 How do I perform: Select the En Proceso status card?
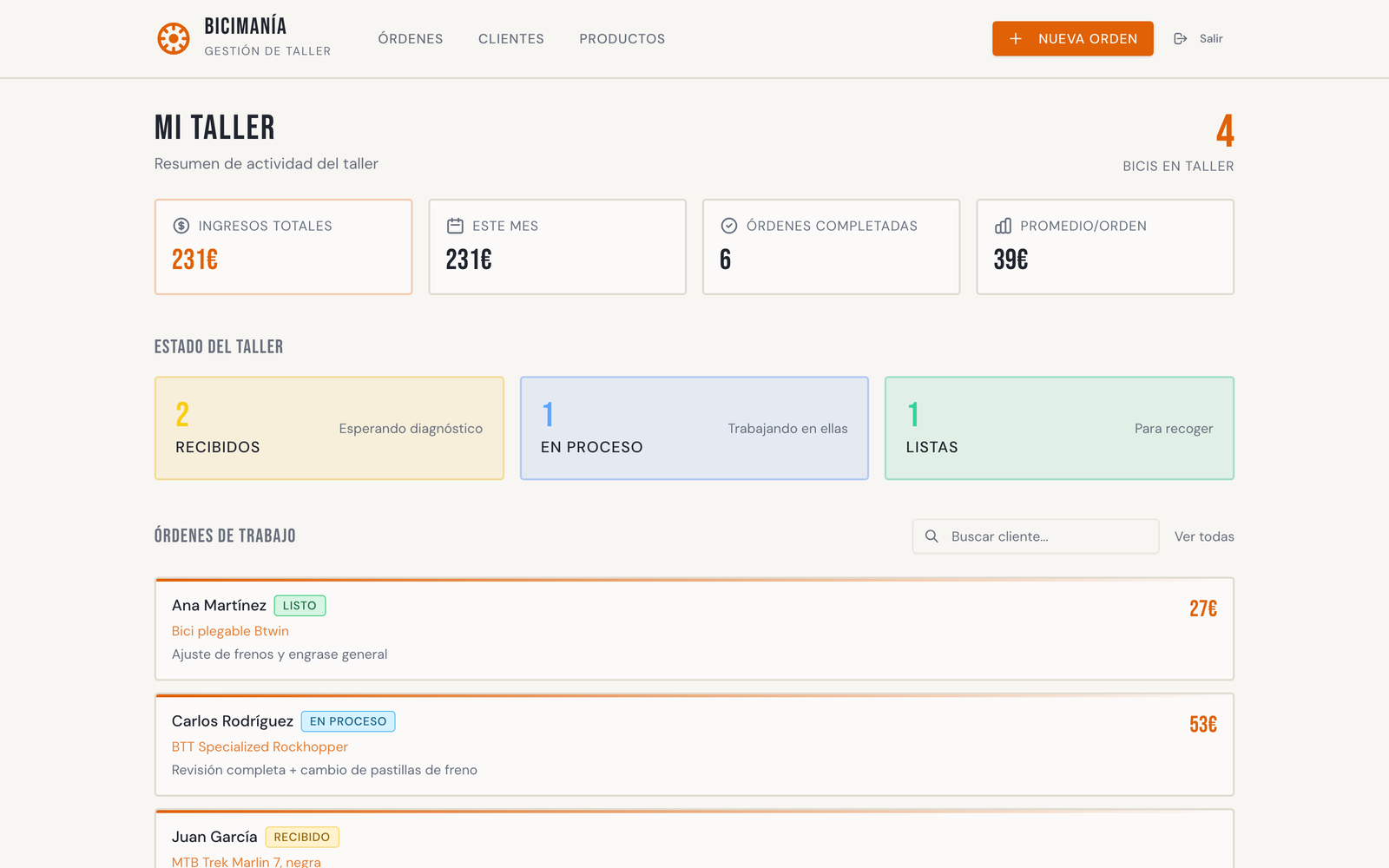[694, 428]
